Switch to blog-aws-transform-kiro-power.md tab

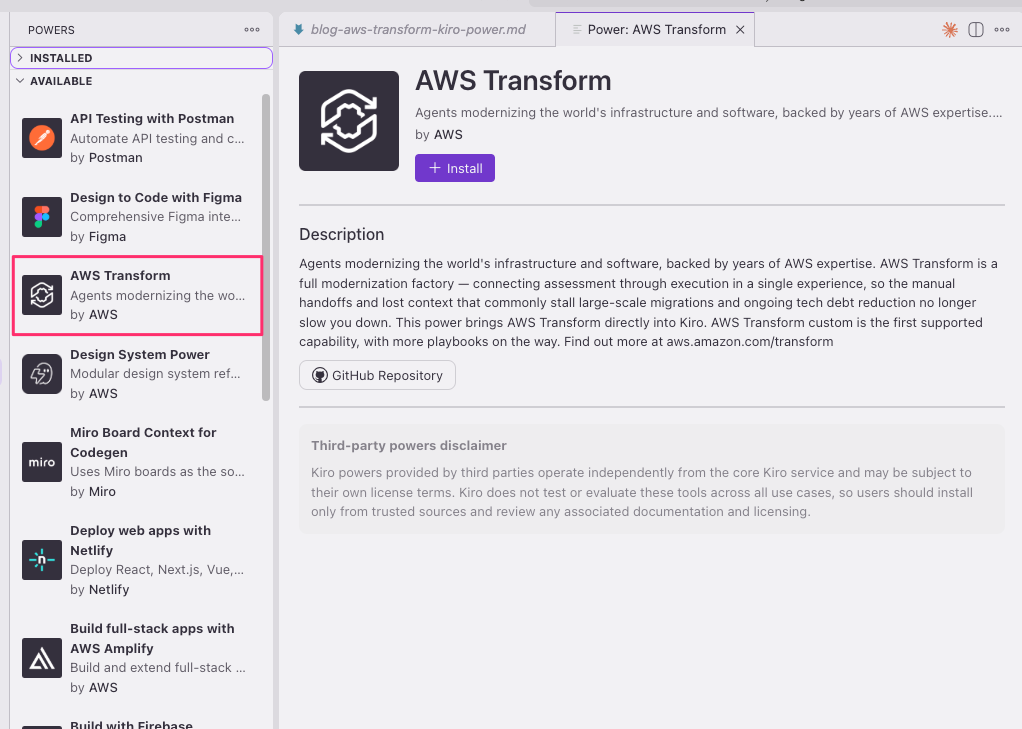417,30
